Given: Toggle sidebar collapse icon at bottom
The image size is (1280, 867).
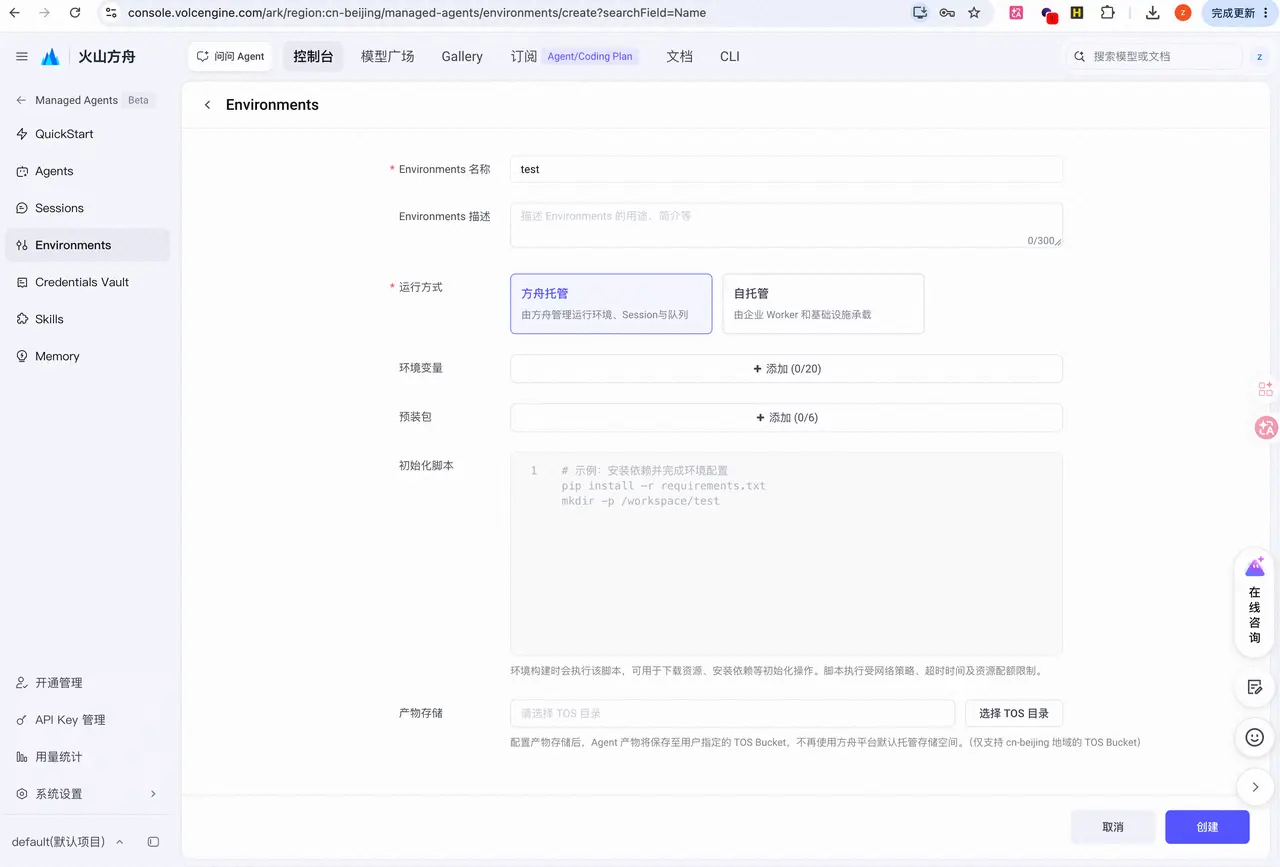Looking at the screenshot, I should point(153,842).
